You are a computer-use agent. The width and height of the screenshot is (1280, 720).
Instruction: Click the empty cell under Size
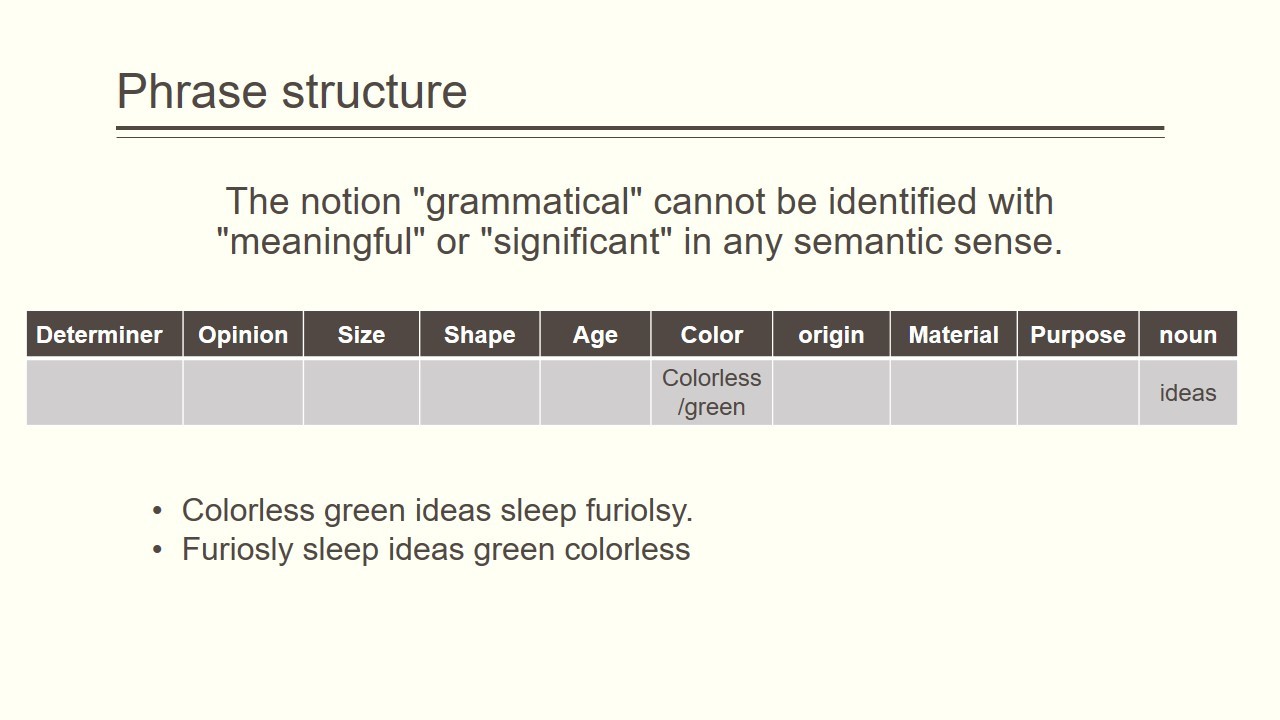tap(361, 392)
